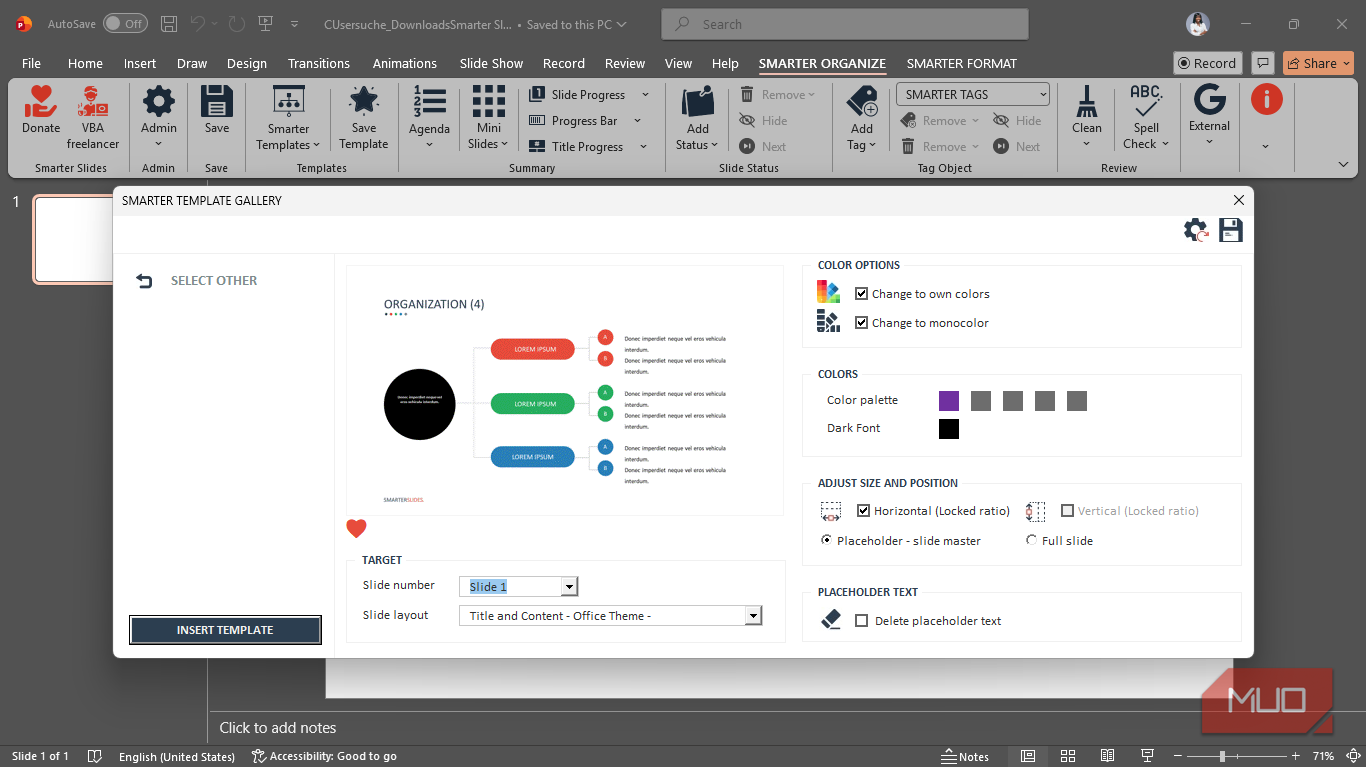The width and height of the screenshot is (1366, 768).
Task: Open the Comments icon in title bar
Action: point(1263,63)
